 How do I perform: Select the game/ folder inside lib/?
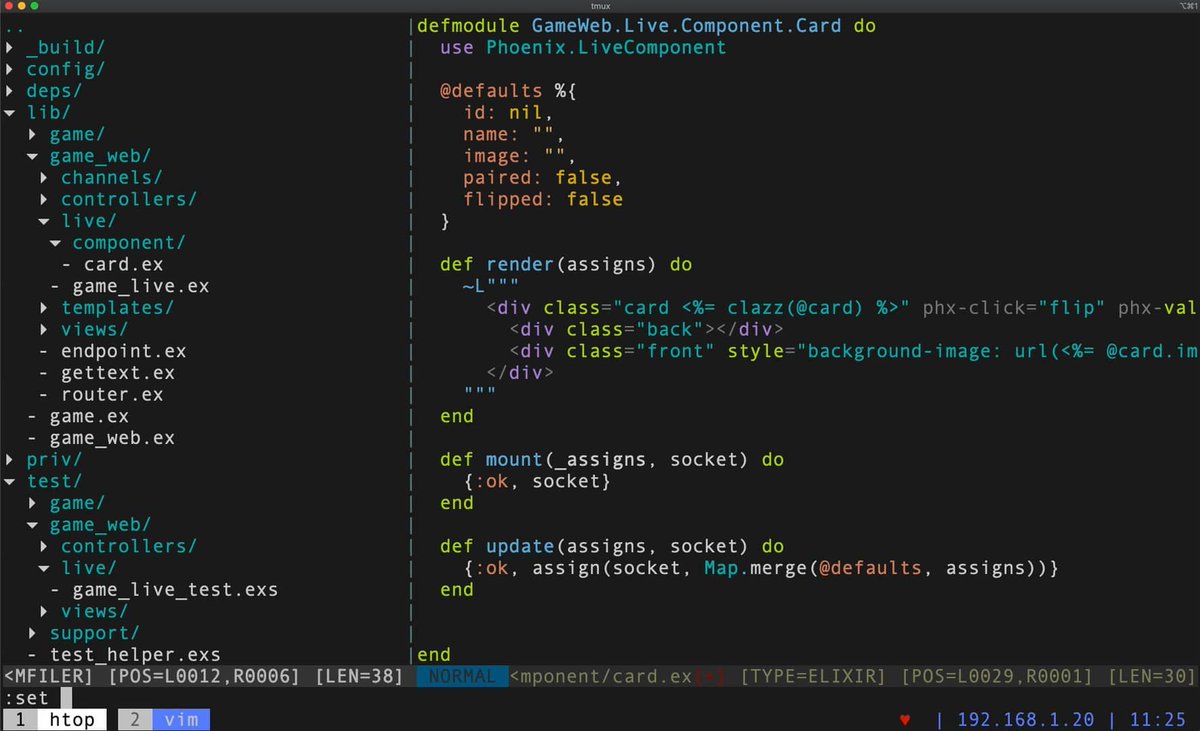(x=77, y=135)
